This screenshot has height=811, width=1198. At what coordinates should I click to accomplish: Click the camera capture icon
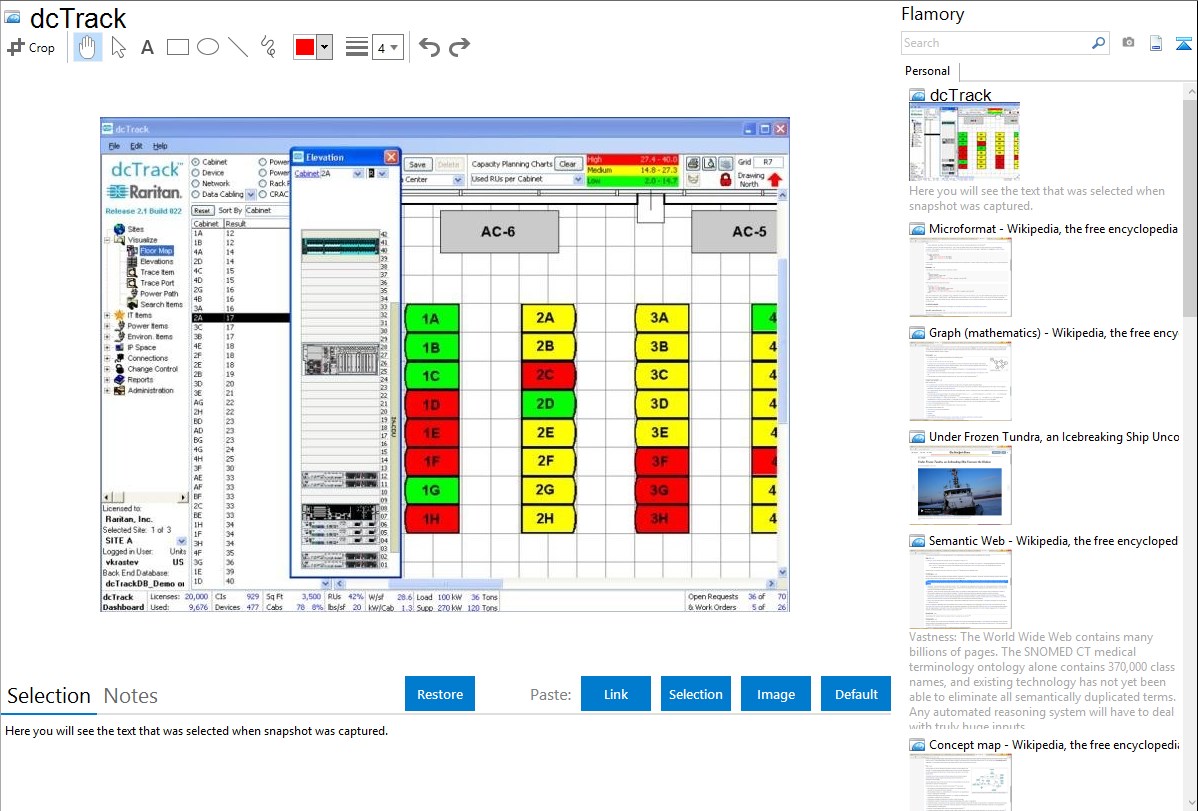point(1128,43)
